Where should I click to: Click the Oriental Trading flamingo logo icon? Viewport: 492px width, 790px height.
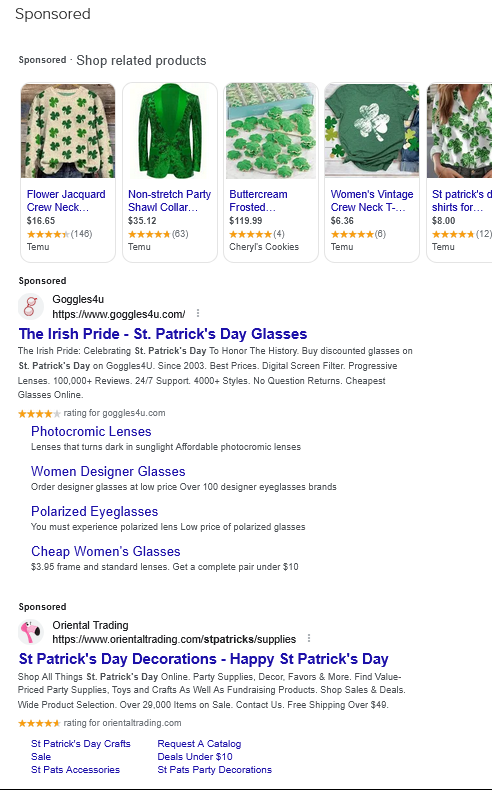[31, 632]
